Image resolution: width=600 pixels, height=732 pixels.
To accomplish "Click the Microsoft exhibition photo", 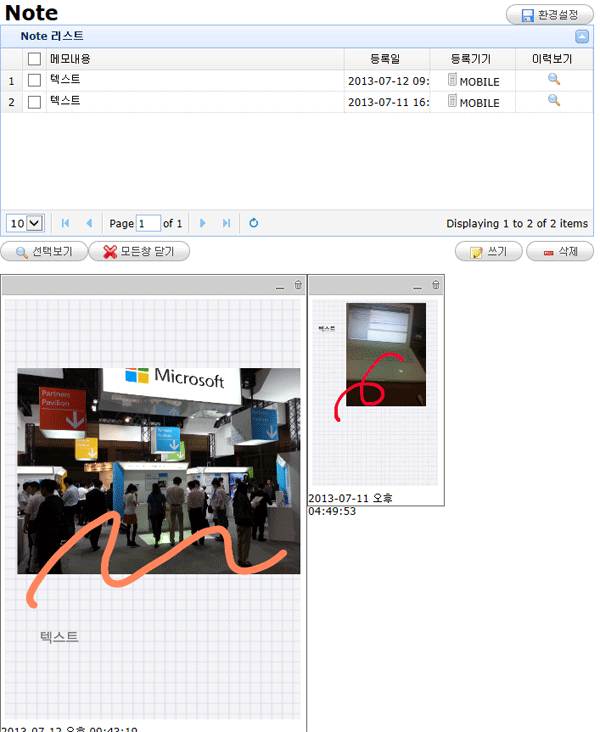I will [159, 471].
